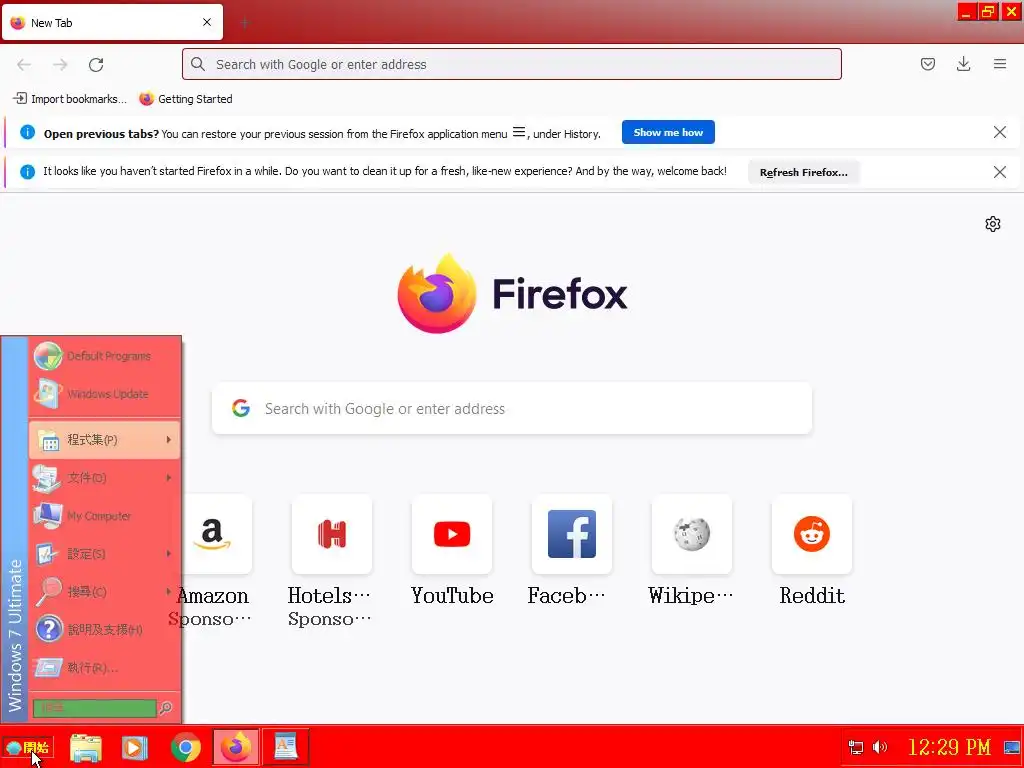Expand the 文件(D) submenu
Screen dimensions: 1024x768
pyautogui.click(x=104, y=478)
